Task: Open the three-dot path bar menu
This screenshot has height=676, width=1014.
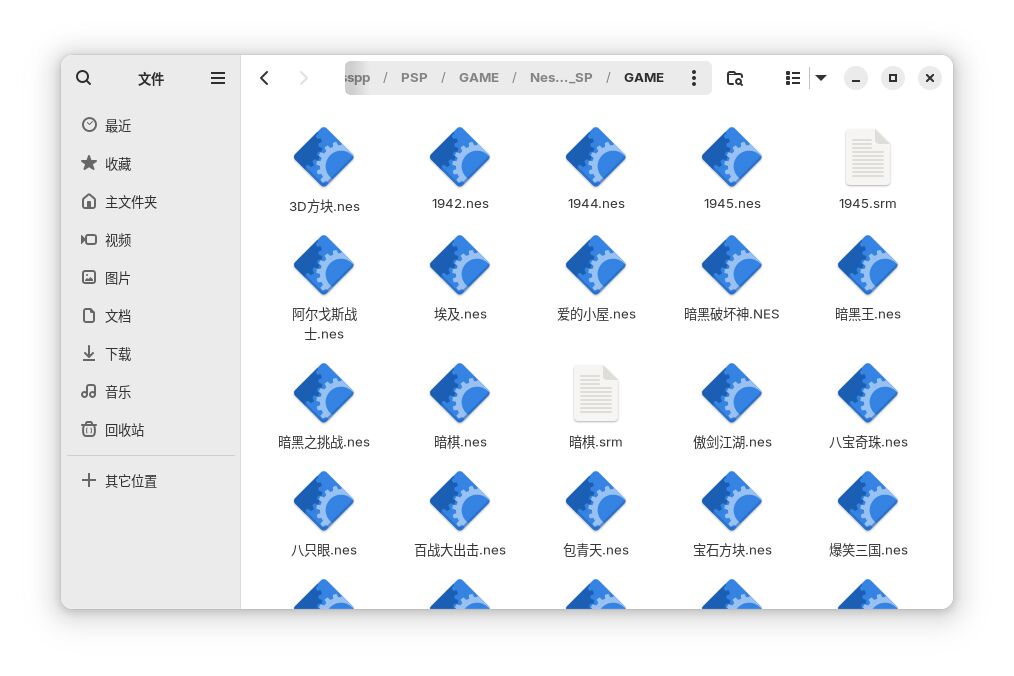Action: pos(694,78)
